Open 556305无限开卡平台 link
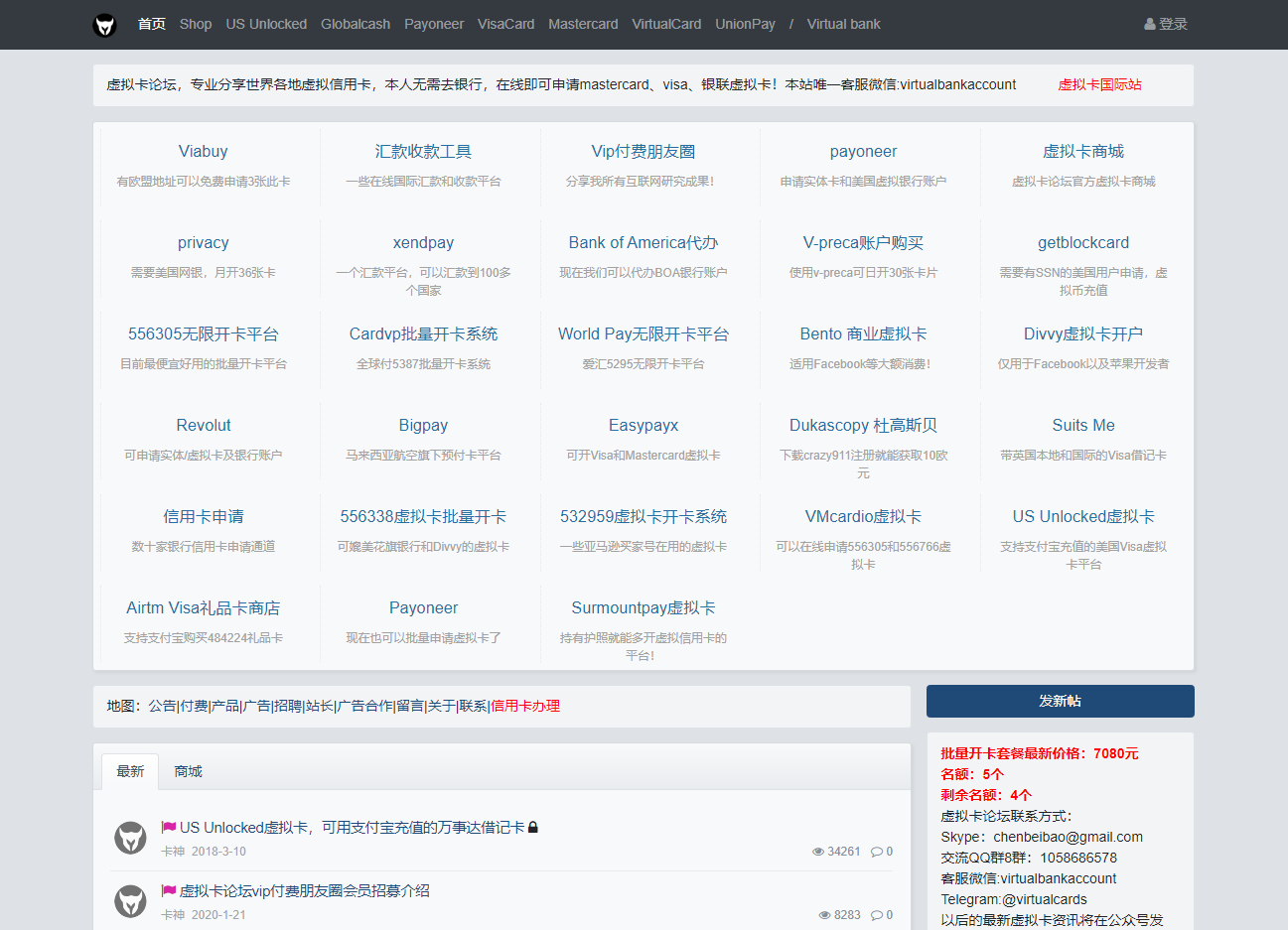The image size is (1288, 930). pos(204,333)
